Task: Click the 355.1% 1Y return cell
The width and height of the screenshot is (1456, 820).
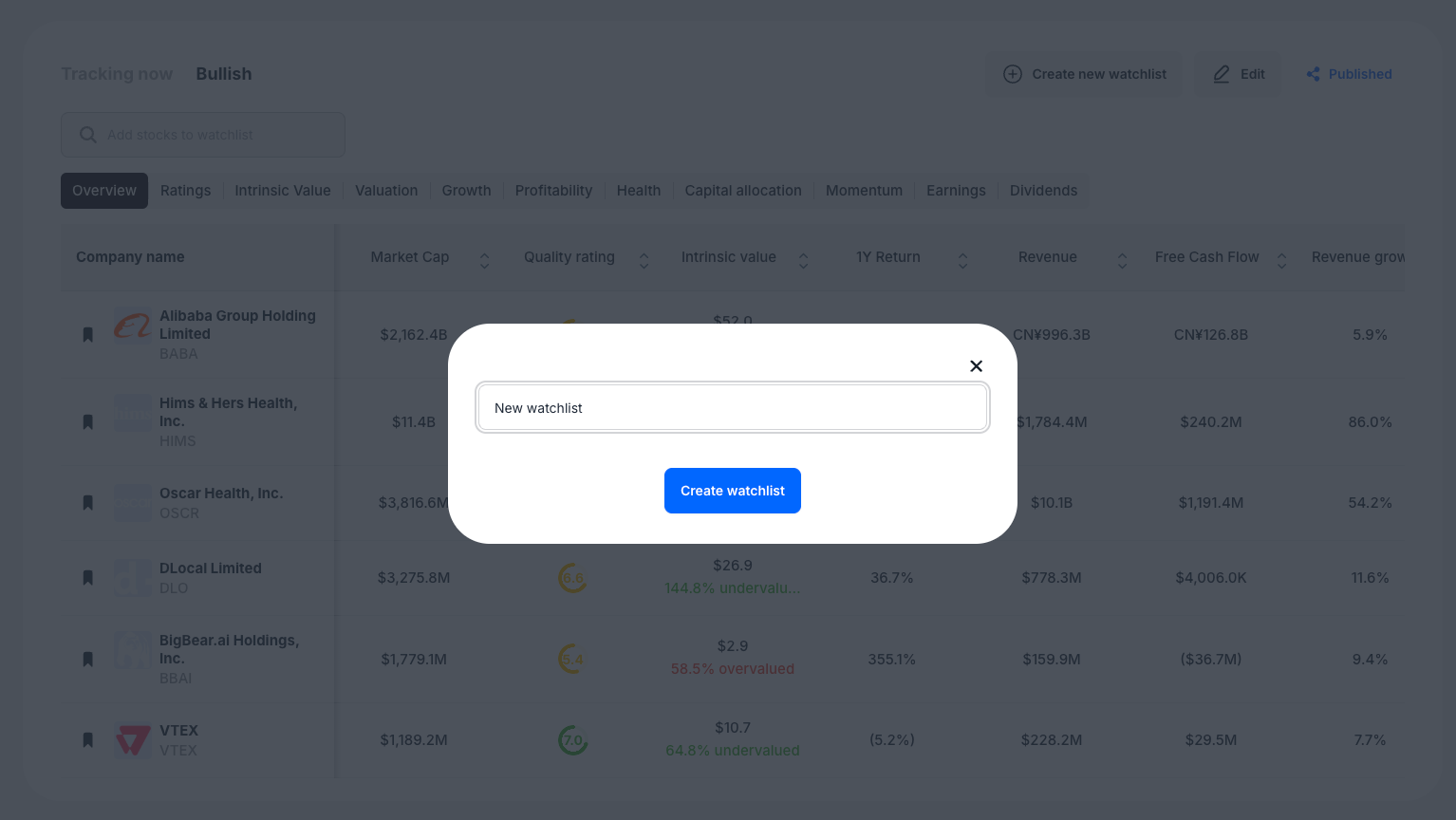Action: (x=892, y=660)
